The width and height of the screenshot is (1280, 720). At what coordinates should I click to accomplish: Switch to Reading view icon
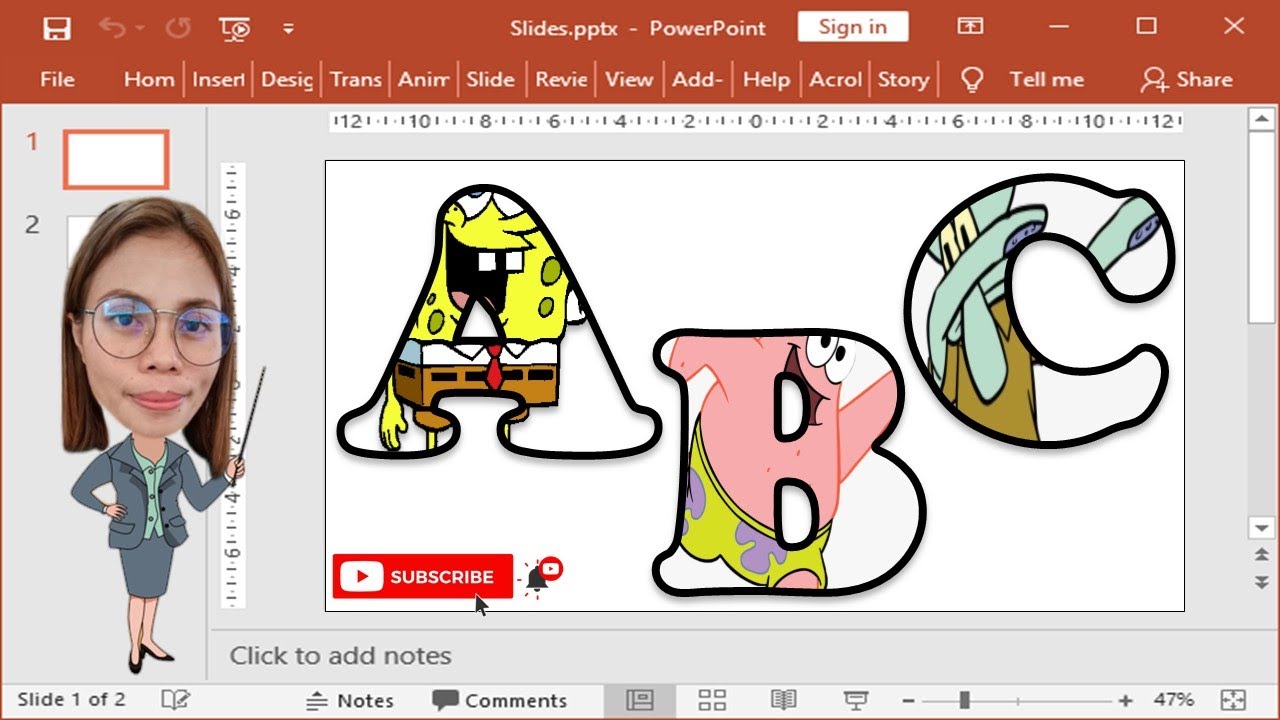[x=783, y=700]
